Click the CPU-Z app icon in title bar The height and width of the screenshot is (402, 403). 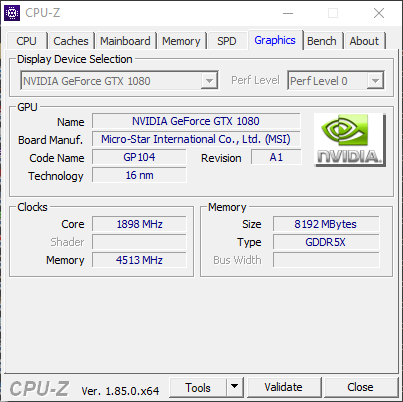click(12, 13)
